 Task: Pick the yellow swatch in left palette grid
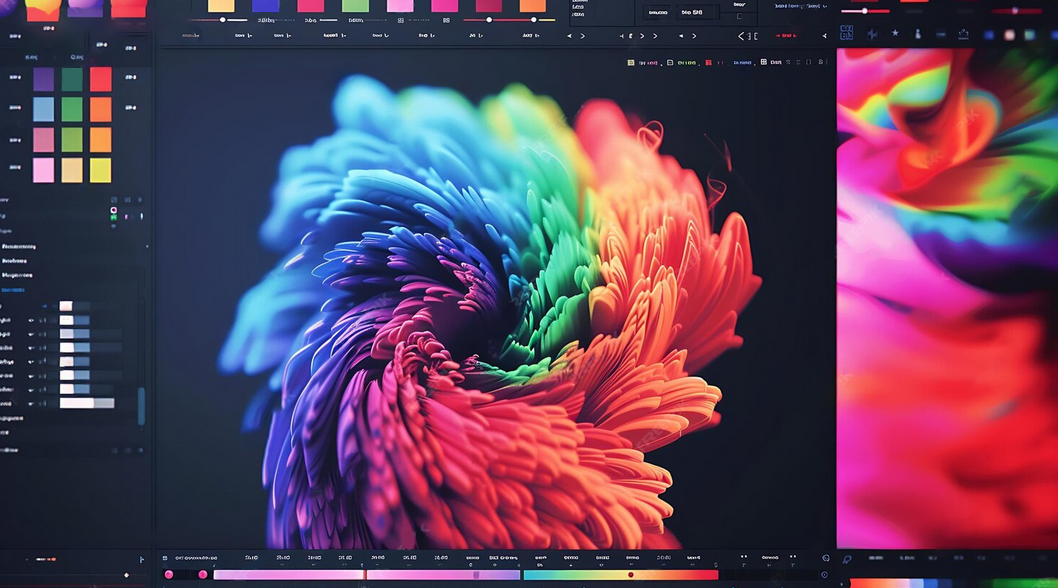[101, 171]
